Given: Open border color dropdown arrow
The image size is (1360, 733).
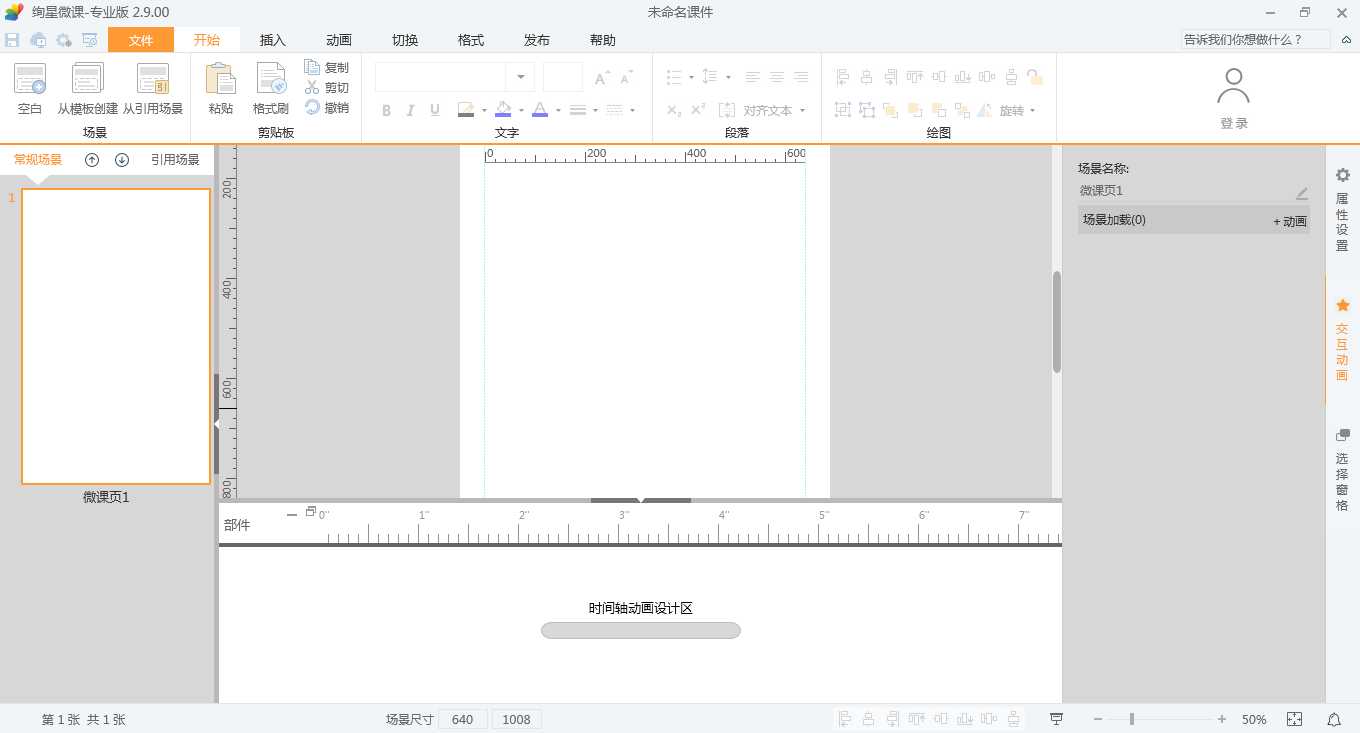Looking at the screenshot, I should pos(484,110).
